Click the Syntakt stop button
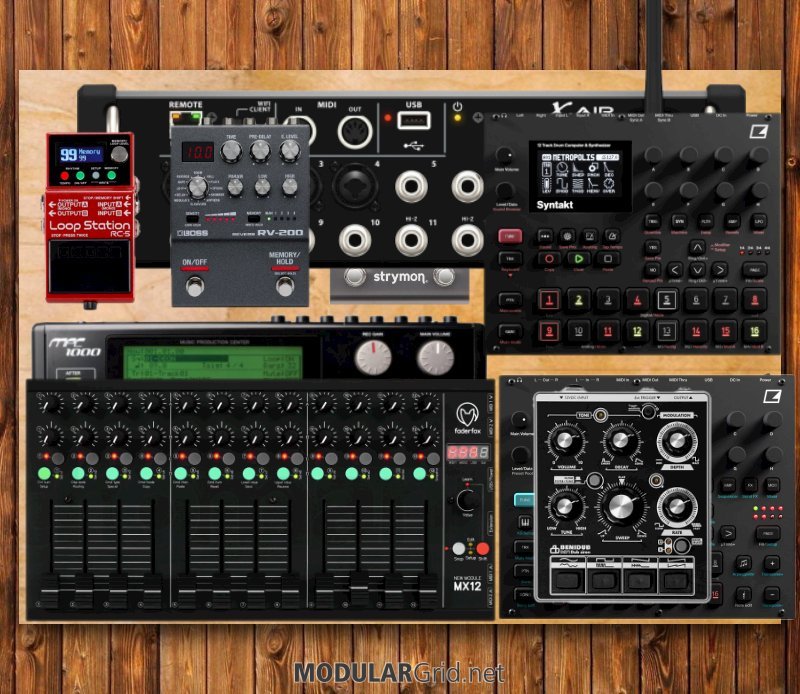Image resolution: width=800 pixels, height=694 pixels. point(608,259)
